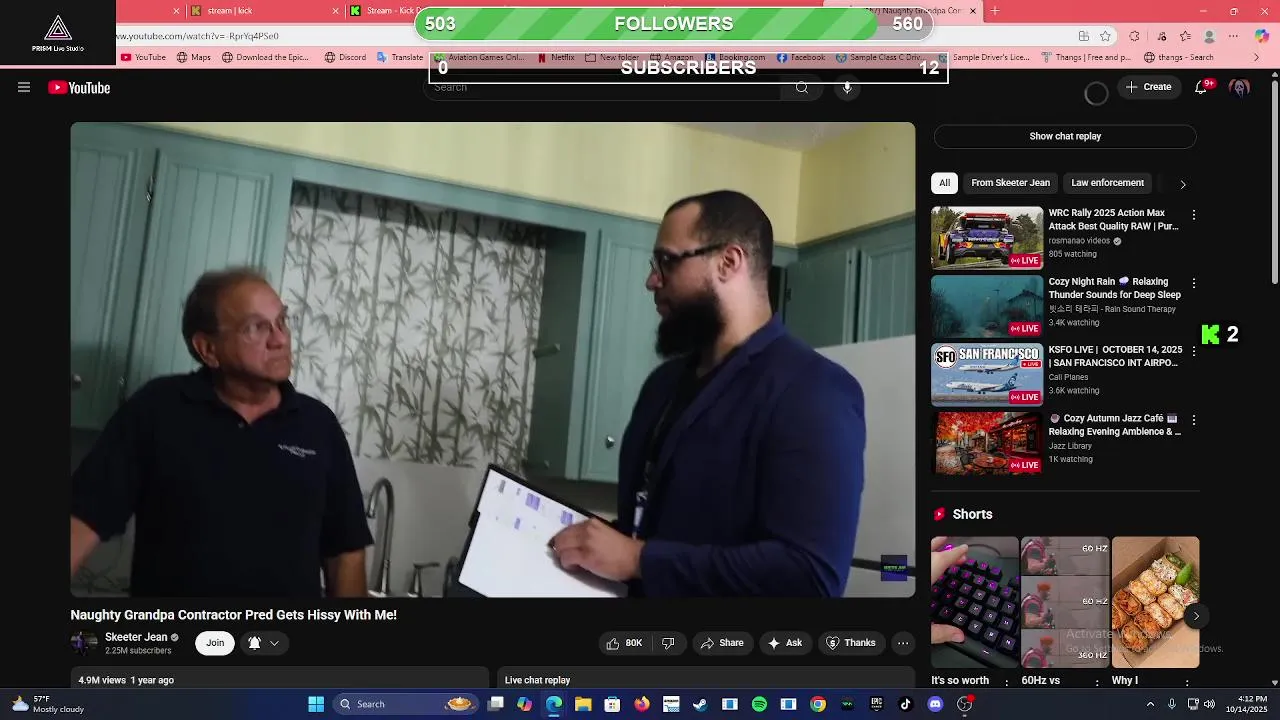1280x720 pixels.
Task: Click the Ask button
Action: click(785, 643)
